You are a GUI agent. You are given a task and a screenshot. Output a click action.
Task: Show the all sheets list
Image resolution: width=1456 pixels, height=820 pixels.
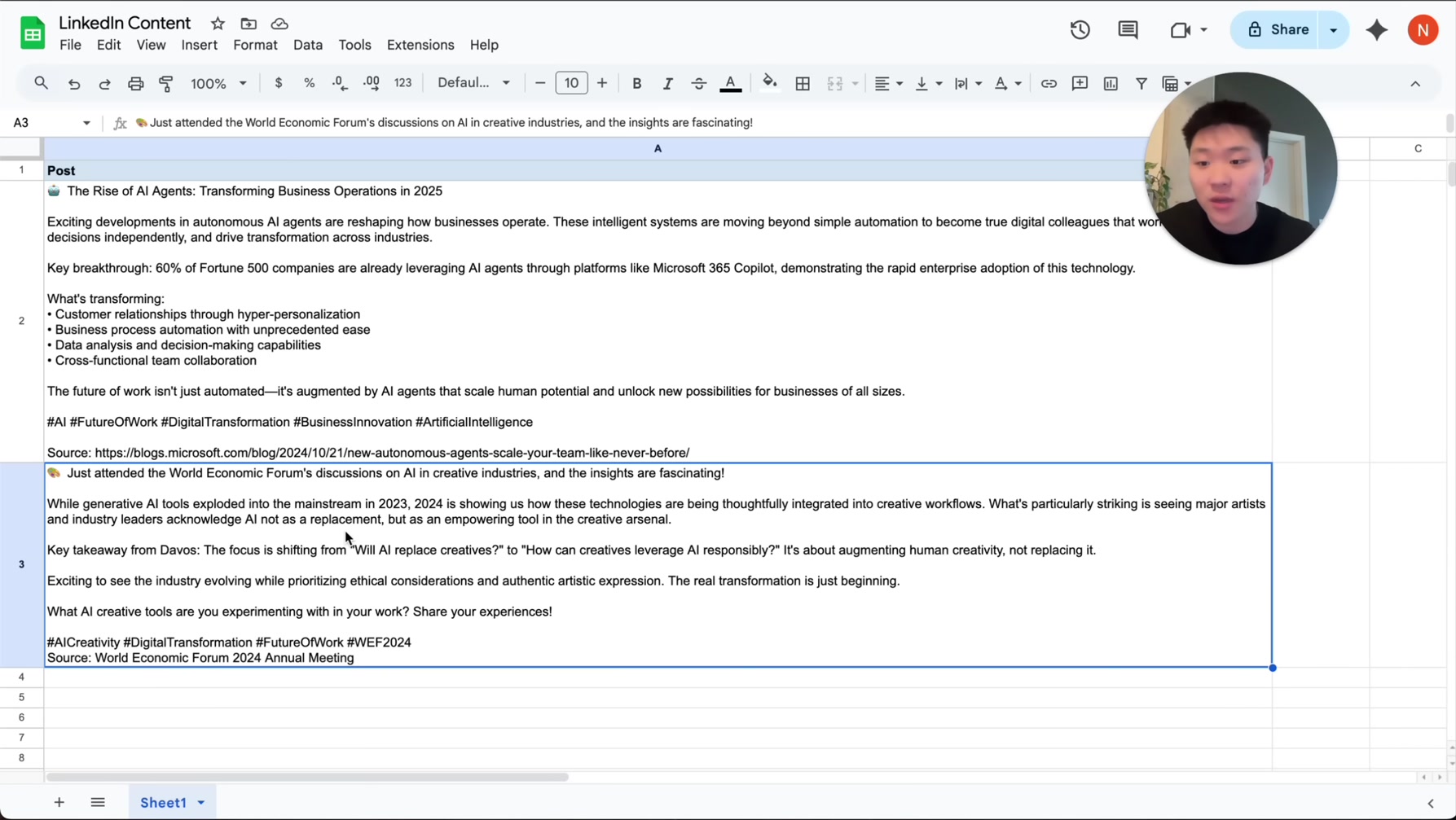tap(98, 803)
